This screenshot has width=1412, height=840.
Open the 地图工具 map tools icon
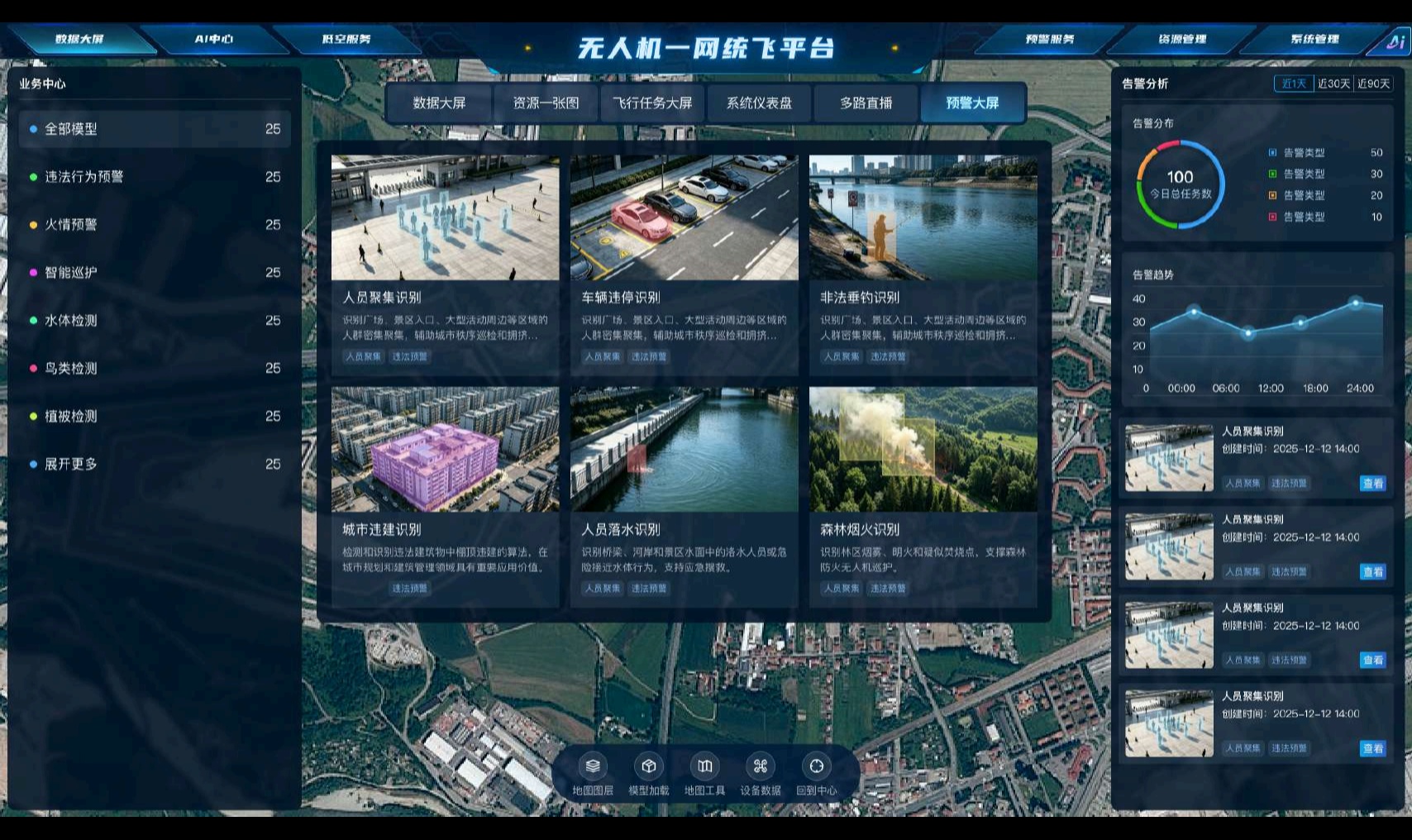(704, 766)
